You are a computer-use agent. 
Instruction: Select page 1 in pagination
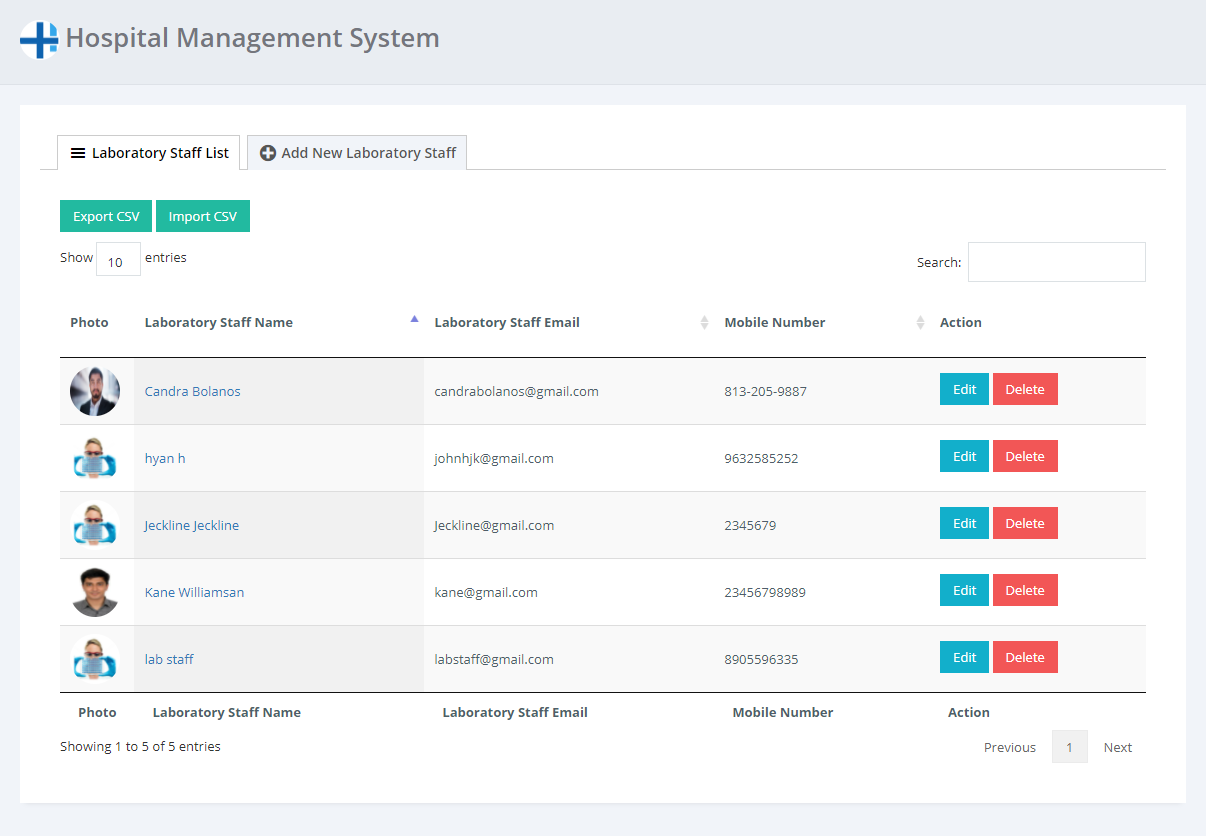tap(1069, 748)
